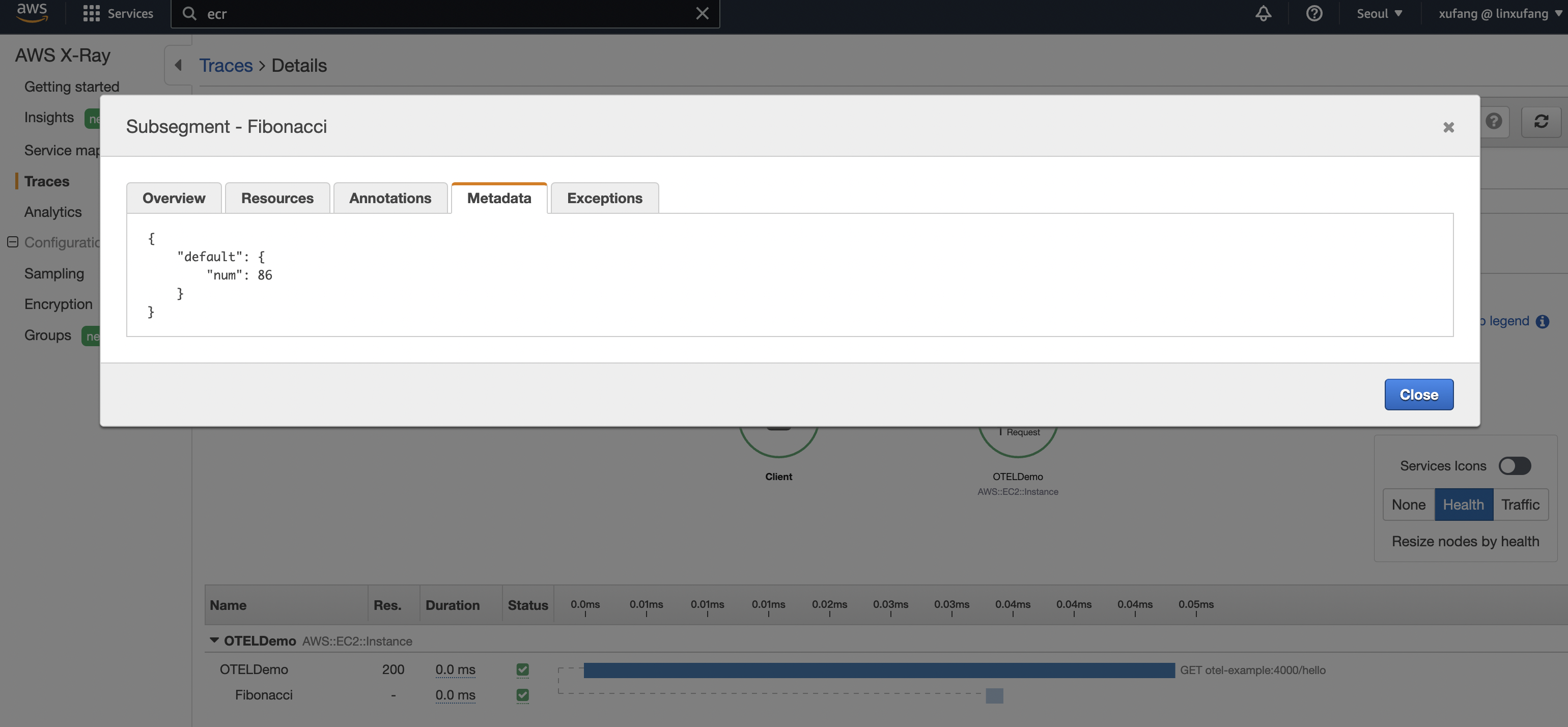Open the AWS home logo
1568x727 pixels.
point(32,12)
